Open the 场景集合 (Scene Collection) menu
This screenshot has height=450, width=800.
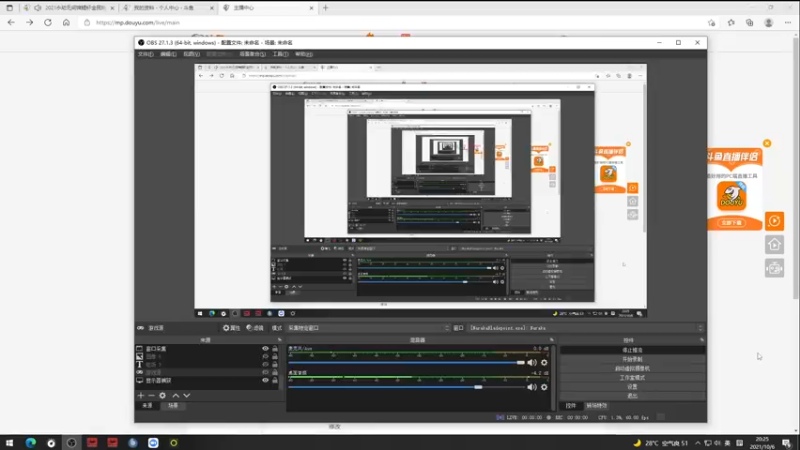253,54
